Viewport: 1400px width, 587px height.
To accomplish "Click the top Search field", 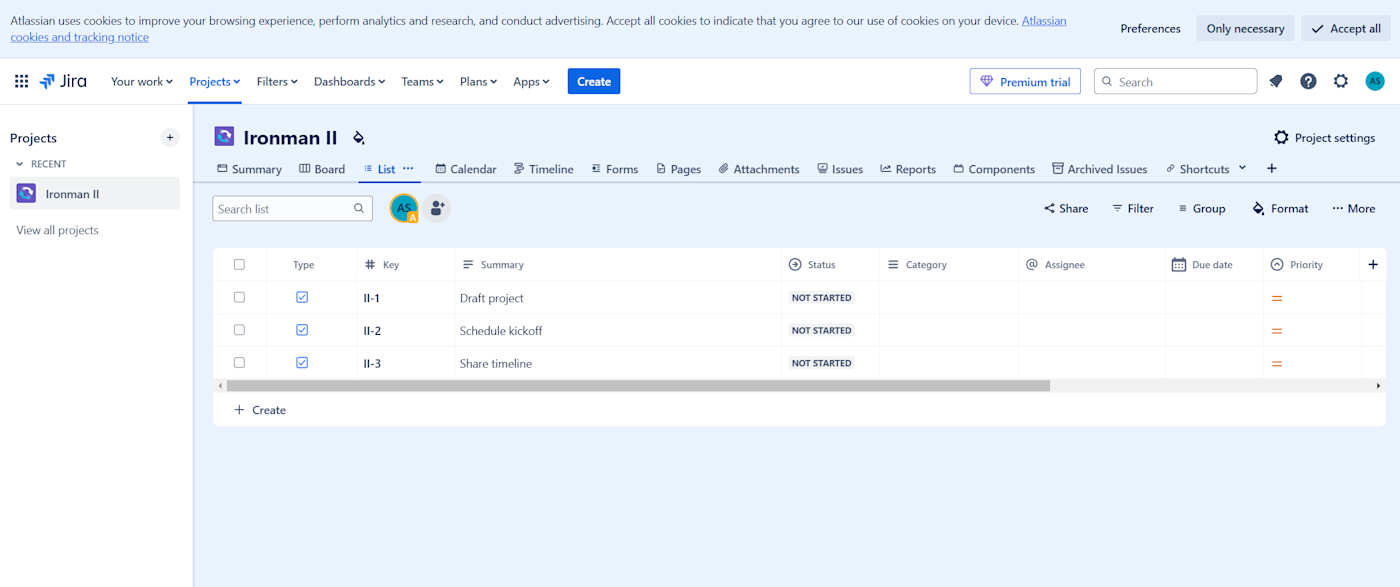I will point(1175,82).
